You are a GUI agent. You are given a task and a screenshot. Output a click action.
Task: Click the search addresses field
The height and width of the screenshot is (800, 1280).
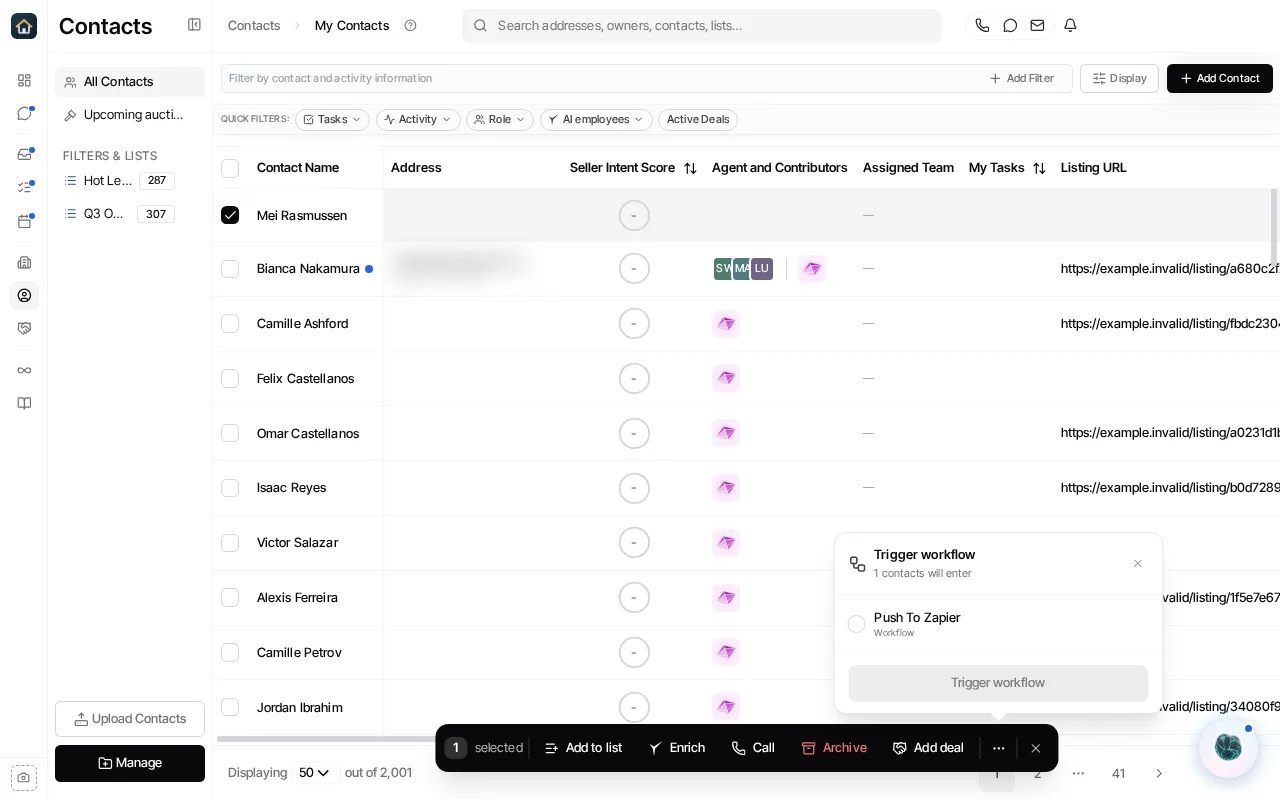tap(702, 26)
